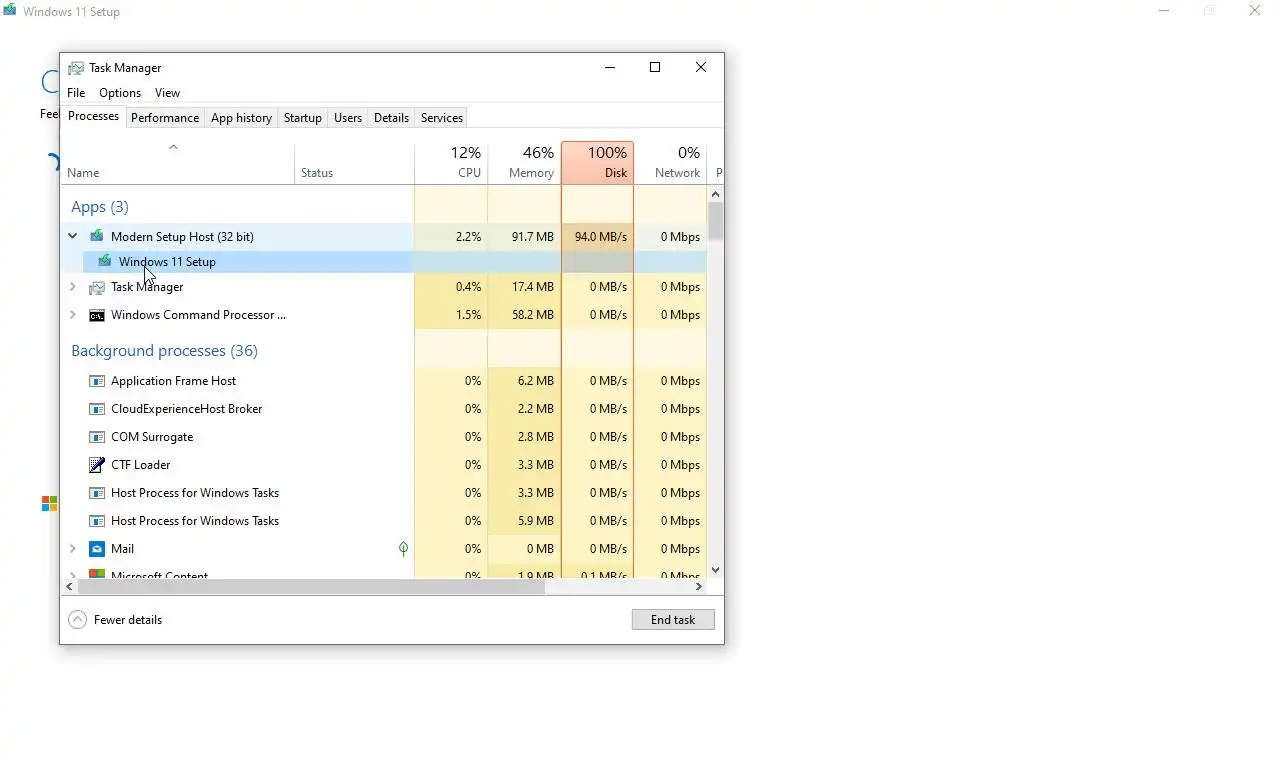Screen dimensions: 1280x768
Task: Select the CTF Loader process row
Action: (x=384, y=465)
